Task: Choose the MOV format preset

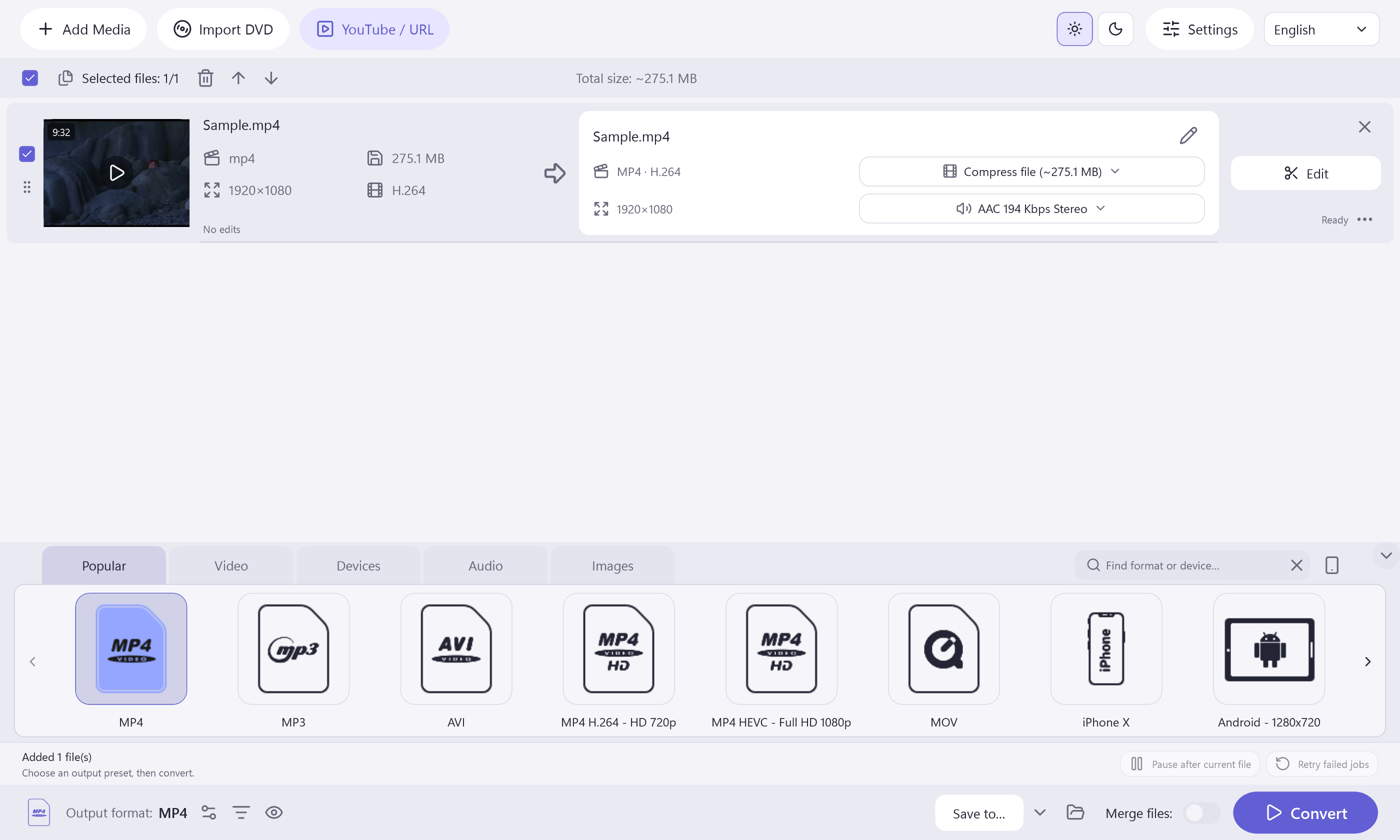Action: coord(944,648)
